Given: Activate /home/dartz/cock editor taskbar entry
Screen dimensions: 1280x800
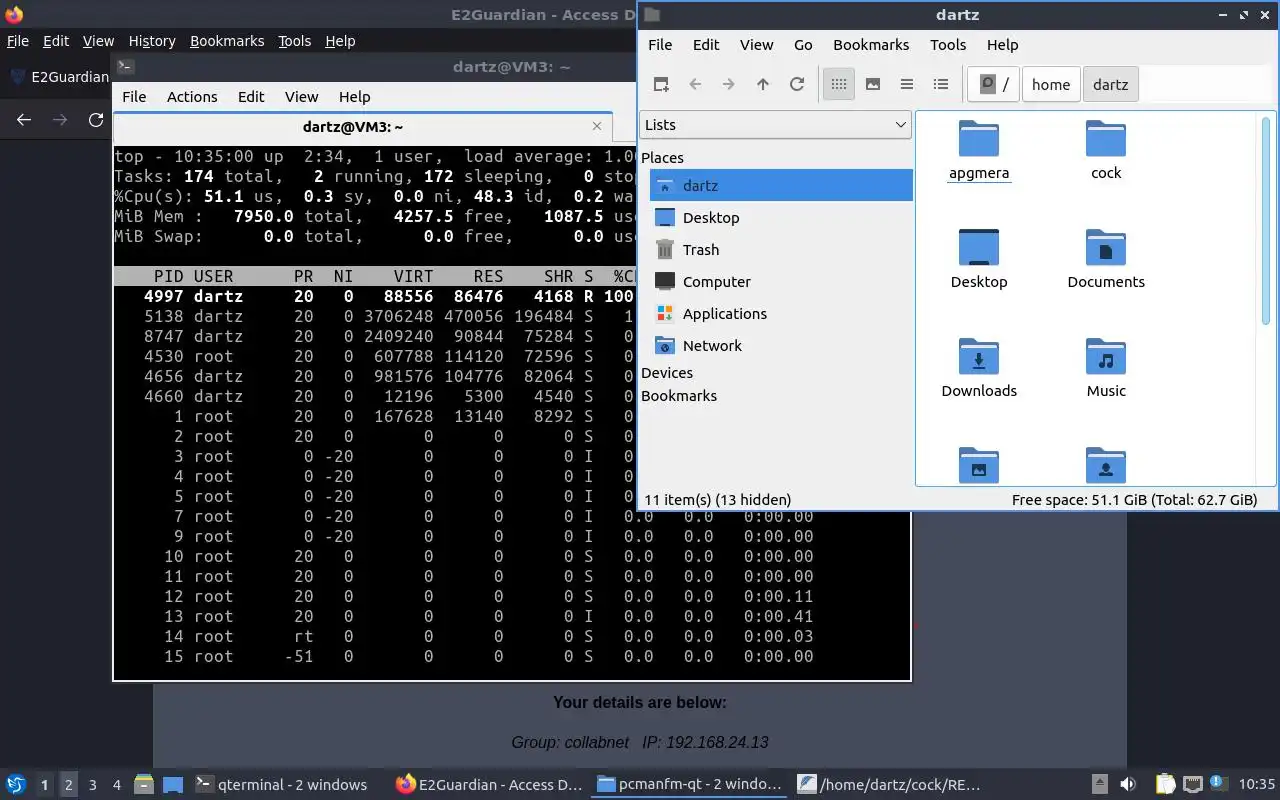Looking at the screenshot, I should [890, 785].
